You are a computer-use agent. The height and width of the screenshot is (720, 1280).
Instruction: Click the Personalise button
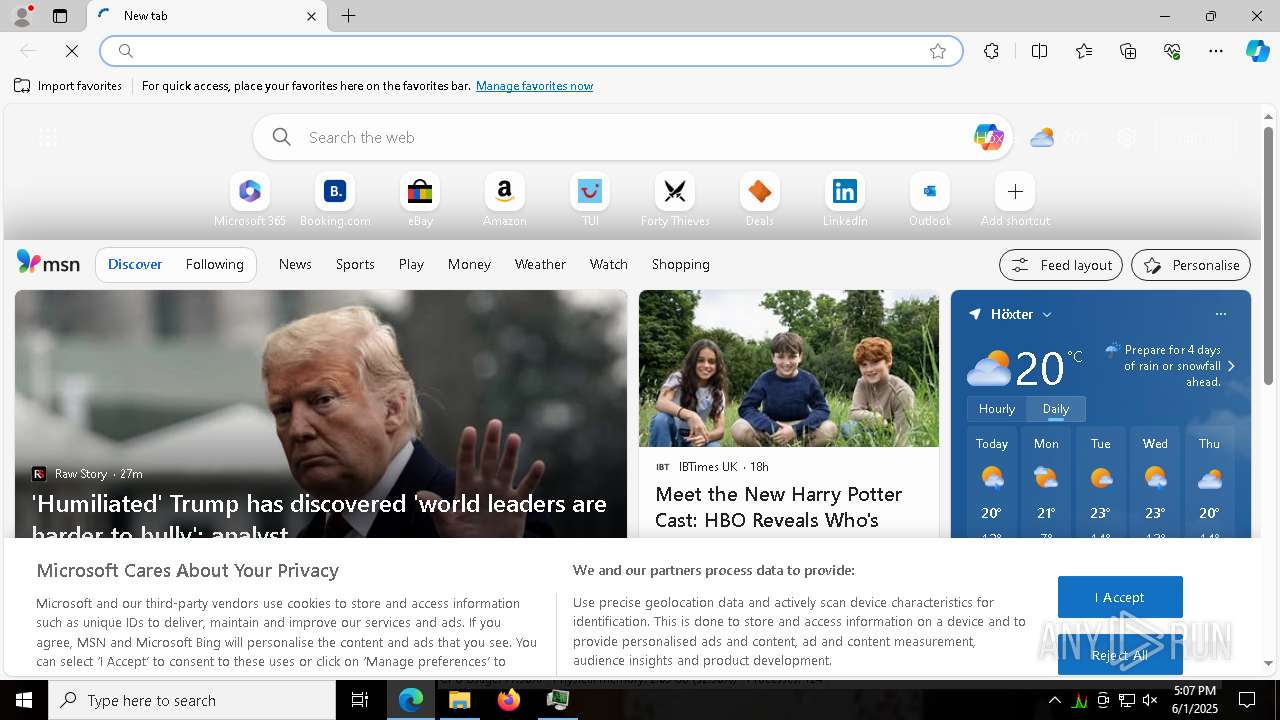click(x=1191, y=265)
